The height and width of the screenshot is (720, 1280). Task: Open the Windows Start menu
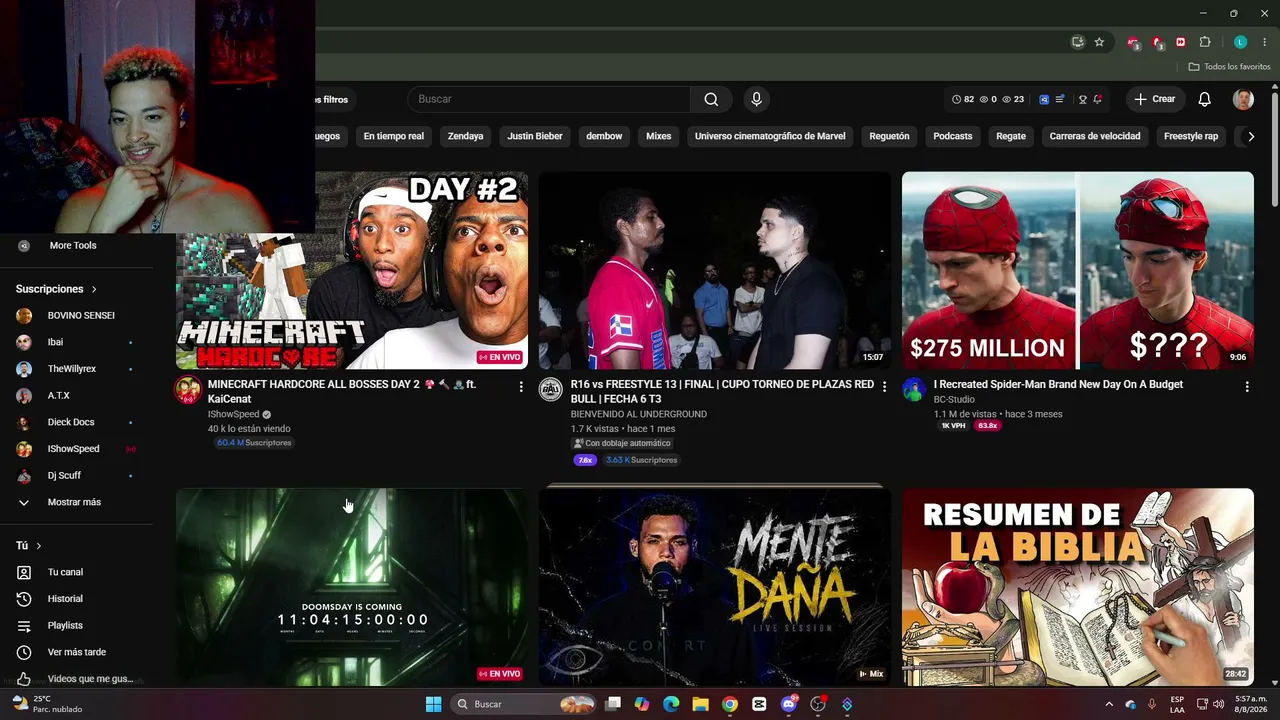[x=433, y=704]
